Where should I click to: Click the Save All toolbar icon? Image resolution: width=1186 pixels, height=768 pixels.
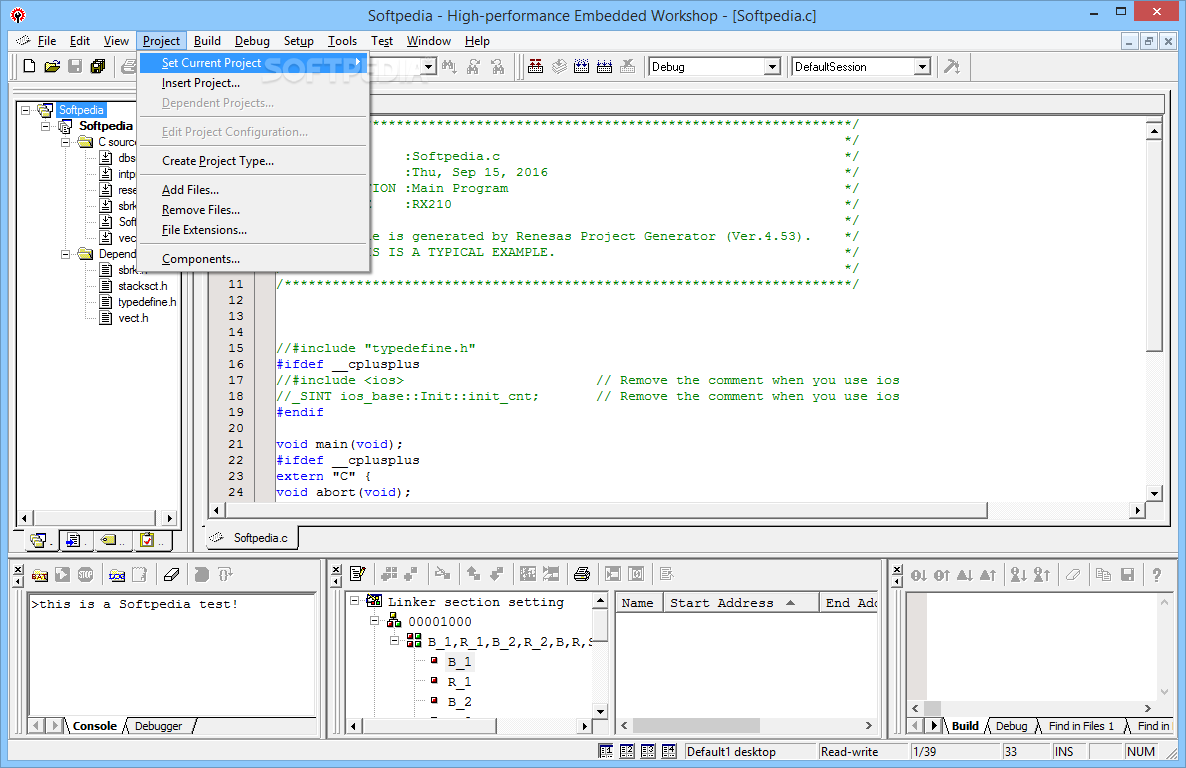(98, 67)
